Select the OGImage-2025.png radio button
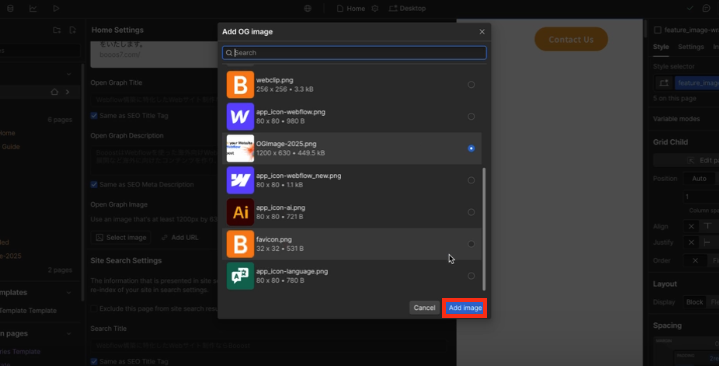This screenshot has width=719, height=366. click(x=471, y=148)
